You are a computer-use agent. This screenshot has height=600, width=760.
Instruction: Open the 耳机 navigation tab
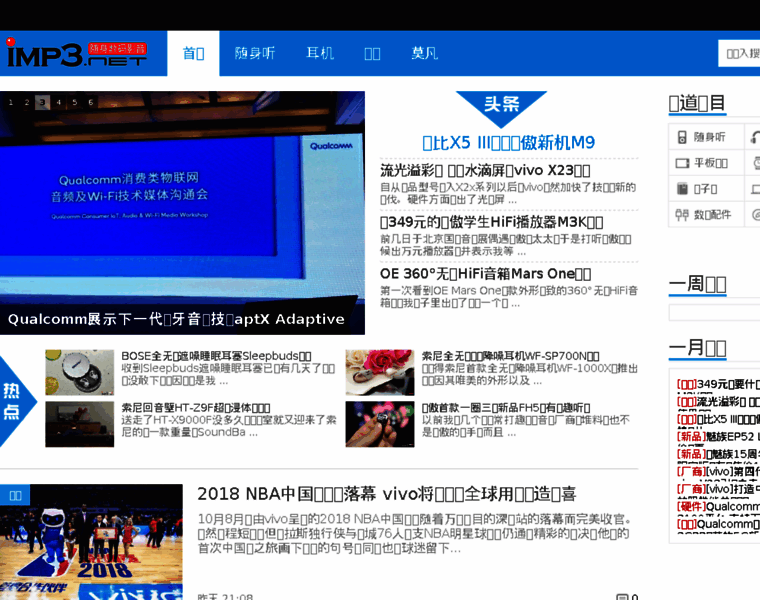tap(320, 53)
